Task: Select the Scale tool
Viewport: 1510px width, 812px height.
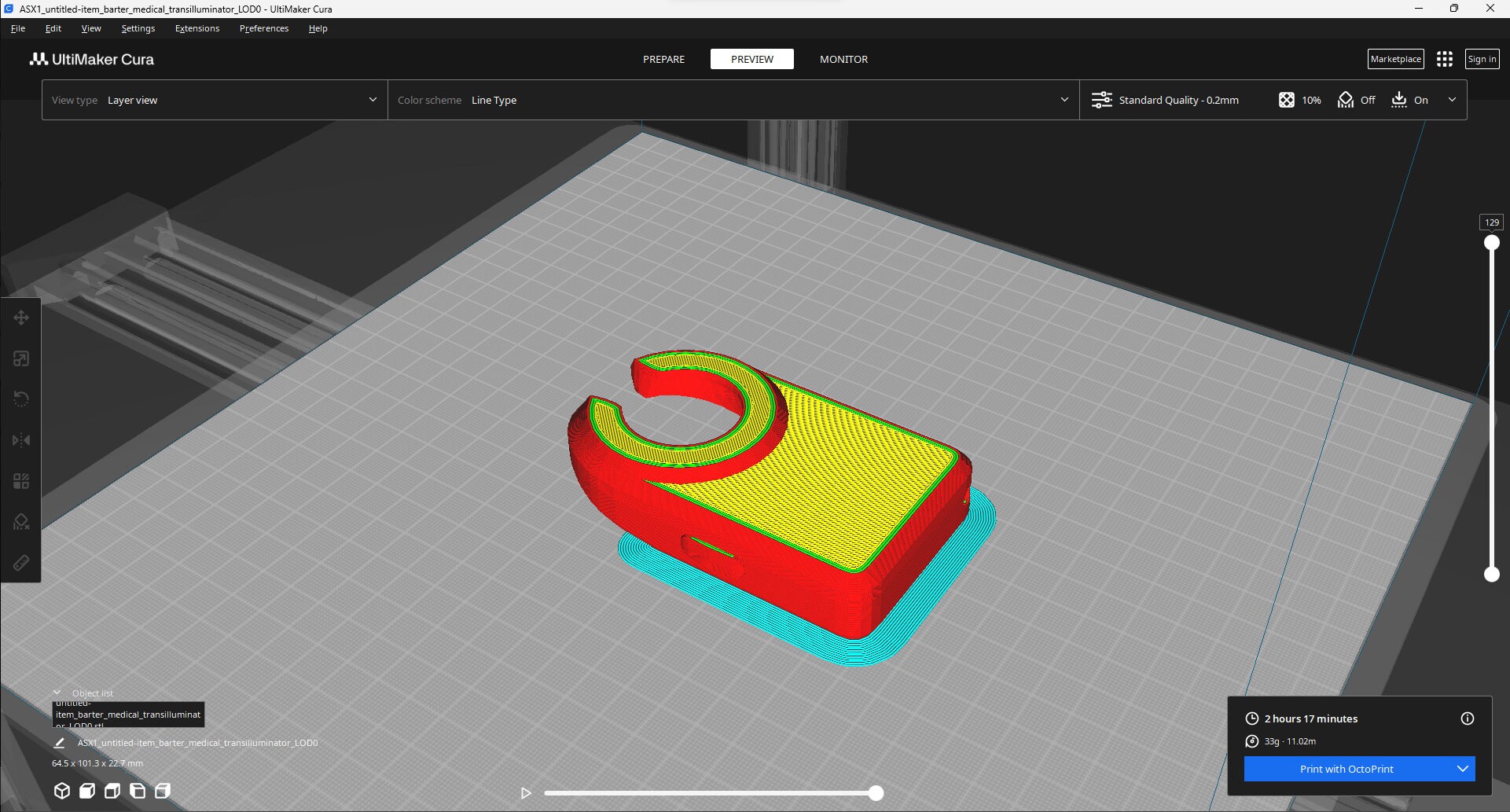Action: [x=21, y=358]
